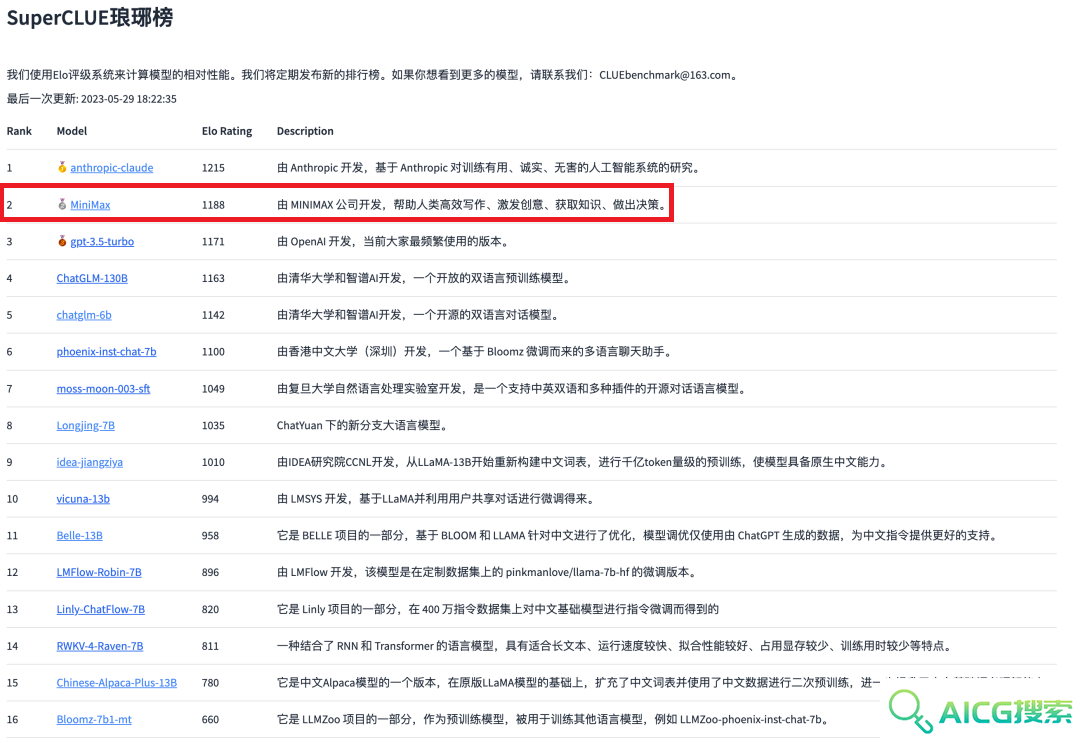Image resolution: width=1080 pixels, height=743 pixels.
Task: Click the Rank column header
Action: pos(19,131)
